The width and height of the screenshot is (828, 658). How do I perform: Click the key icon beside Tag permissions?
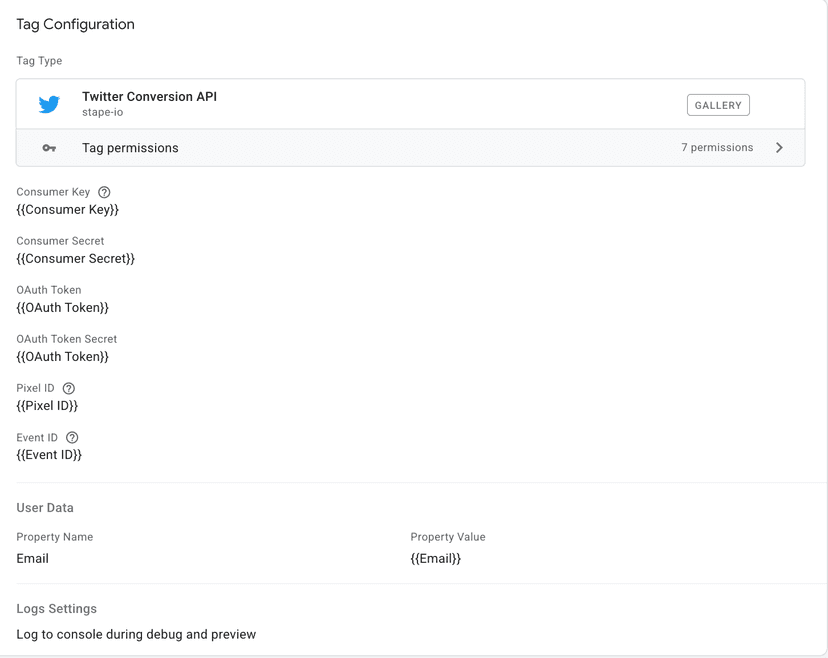tap(49, 148)
